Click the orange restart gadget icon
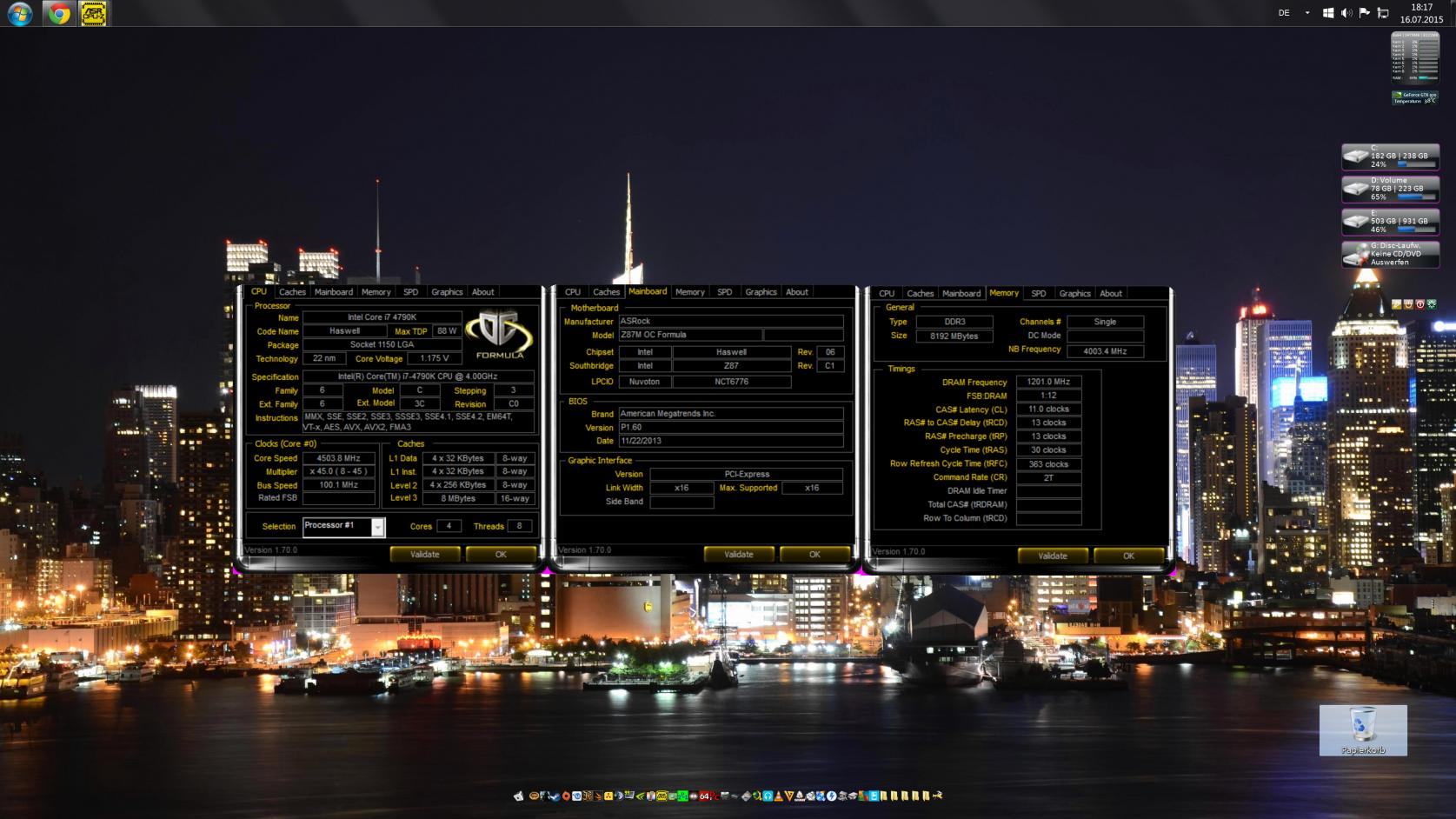 point(1408,304)
